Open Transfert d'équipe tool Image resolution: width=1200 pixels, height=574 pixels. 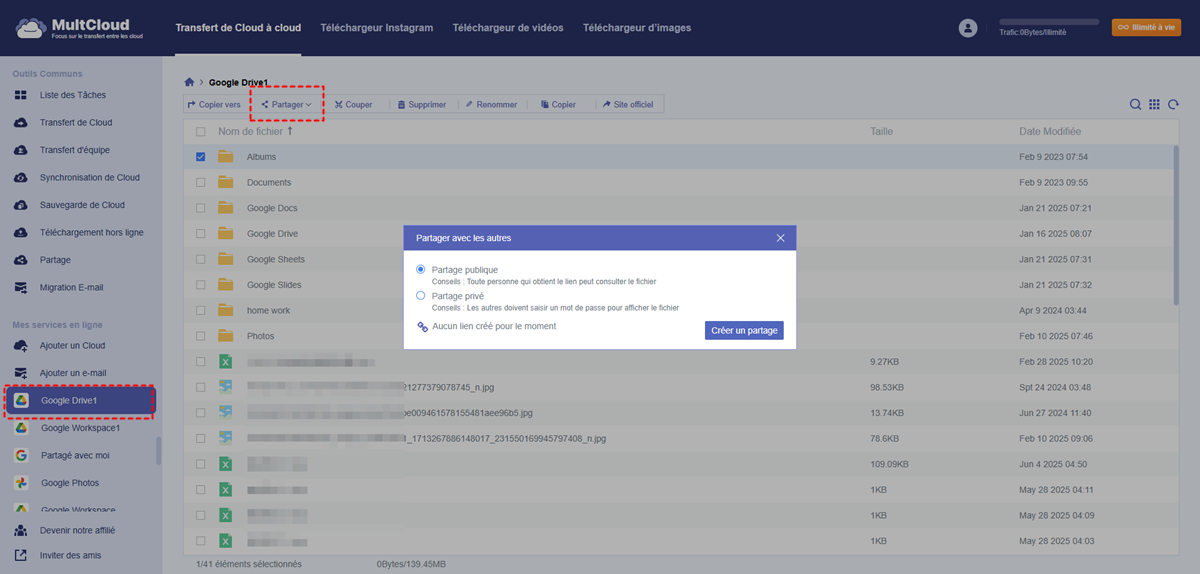point(74,150)
